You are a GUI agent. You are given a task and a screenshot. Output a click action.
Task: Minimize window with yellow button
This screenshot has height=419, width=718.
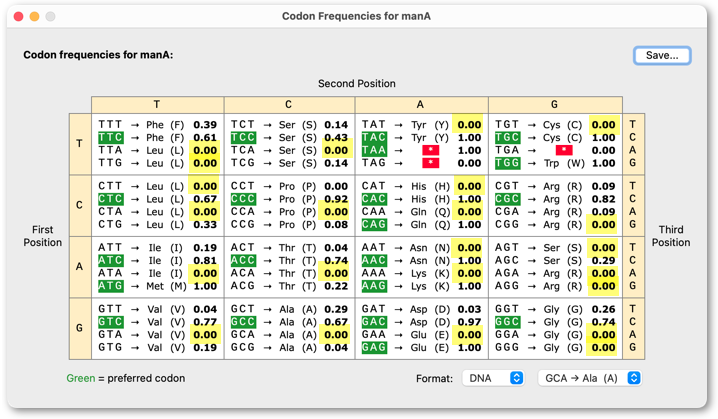(34, 16)
